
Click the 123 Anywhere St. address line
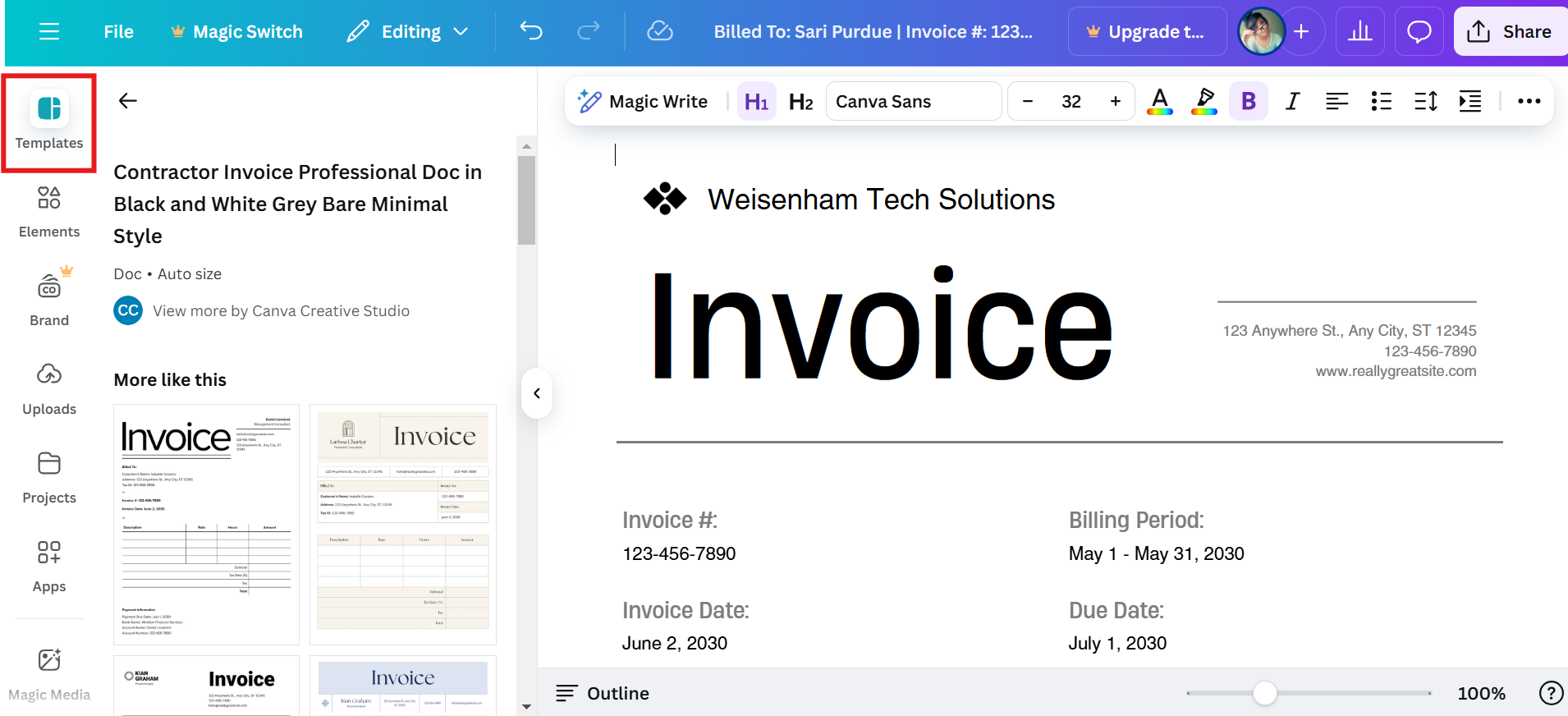pyautogui.click(x=1350, y=331)
